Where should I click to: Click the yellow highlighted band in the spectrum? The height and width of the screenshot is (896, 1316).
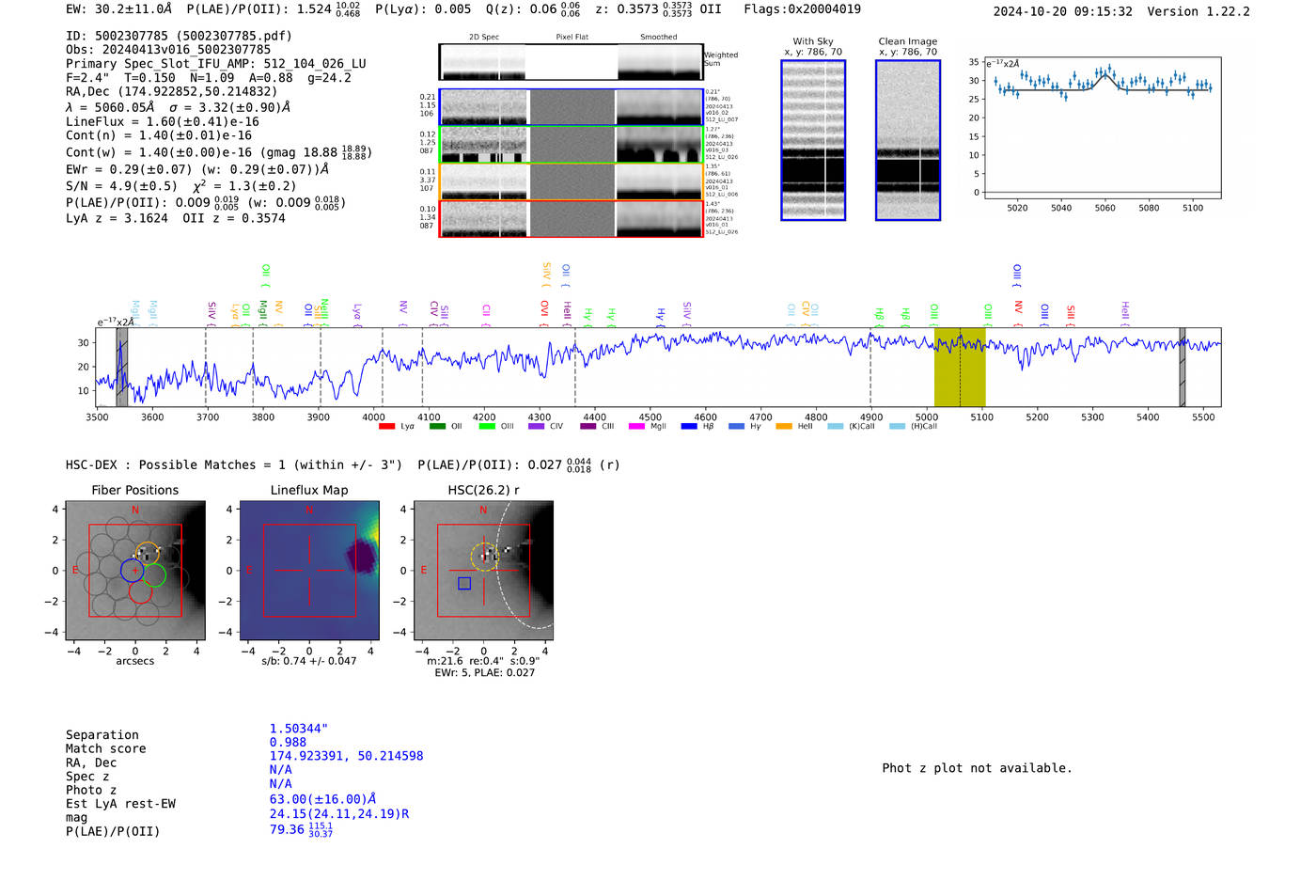pyautogui.click(x=960, y=368)
